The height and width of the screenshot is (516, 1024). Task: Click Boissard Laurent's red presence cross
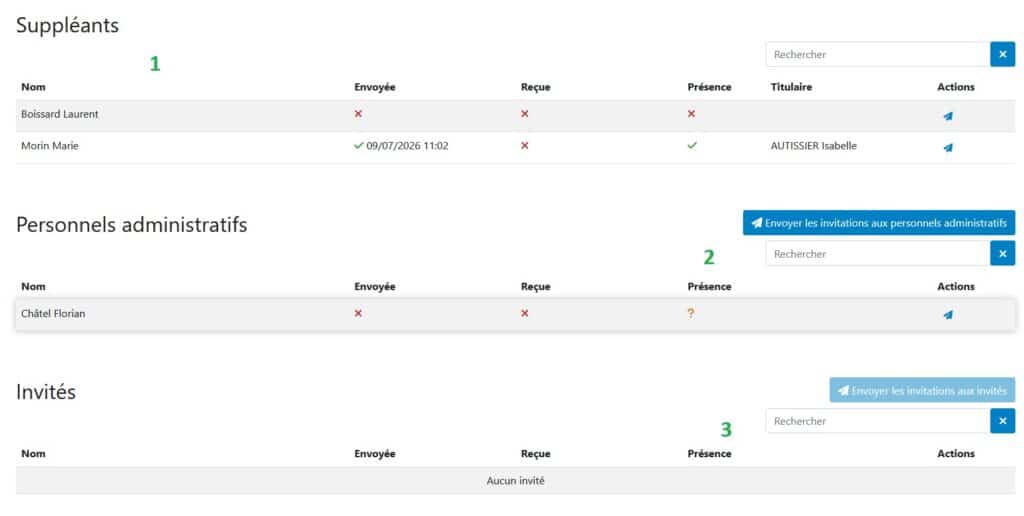[x=692, y=114]
